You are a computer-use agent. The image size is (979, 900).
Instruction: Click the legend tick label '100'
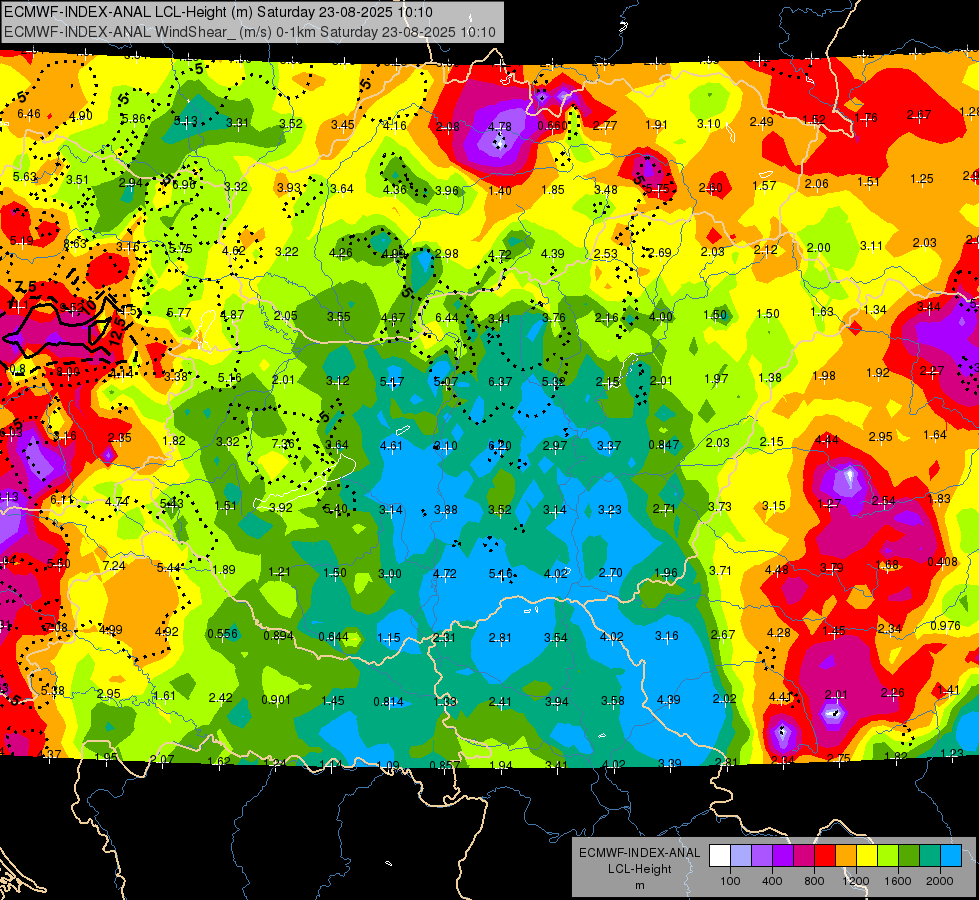[730, 881]
